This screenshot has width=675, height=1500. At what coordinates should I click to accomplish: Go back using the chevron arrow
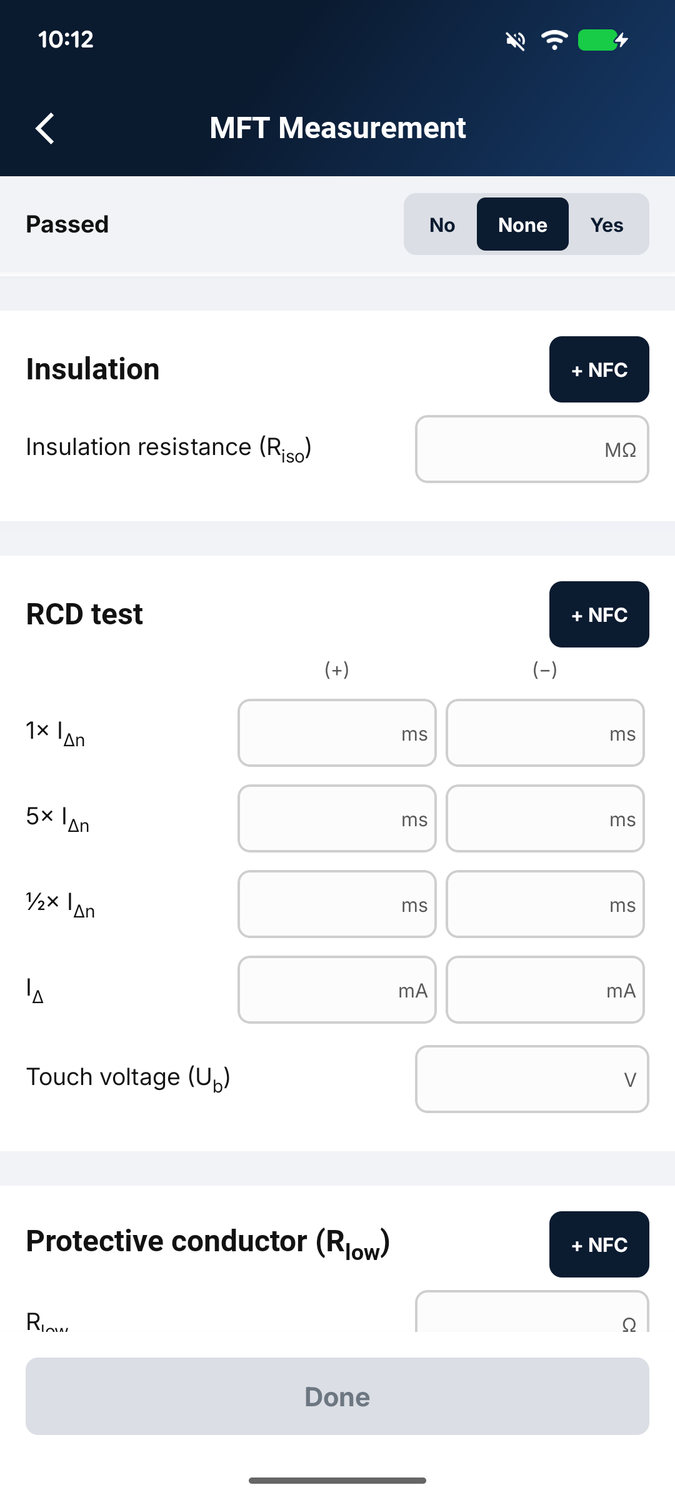tap(44, 128)
